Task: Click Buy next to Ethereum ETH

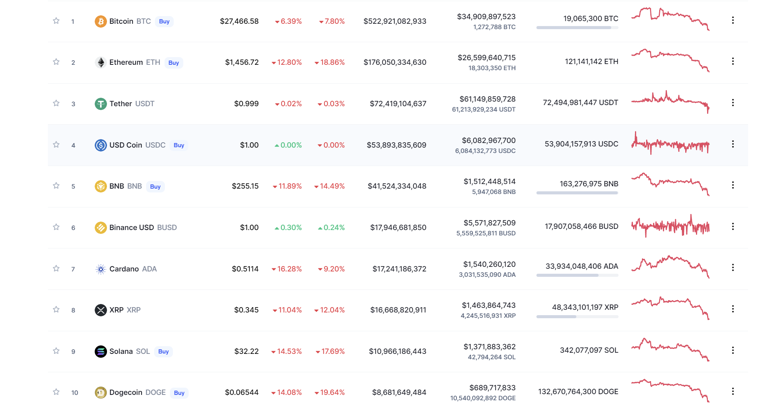Action: pyautogui.click(x=174, y=63)
